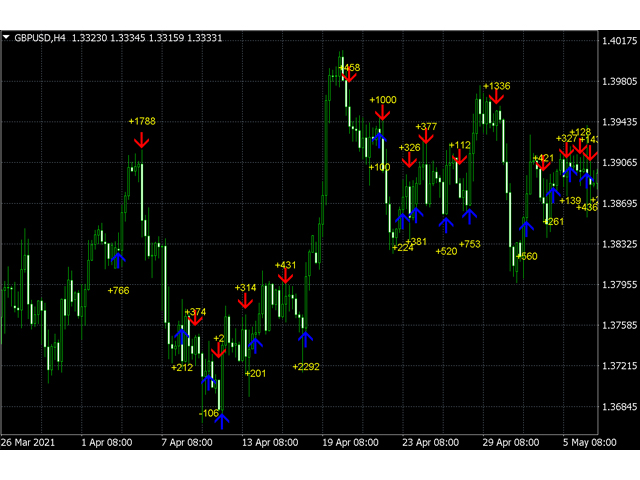Click the +2292 profit label
640x480 pixels.
[x=306, y=367]
